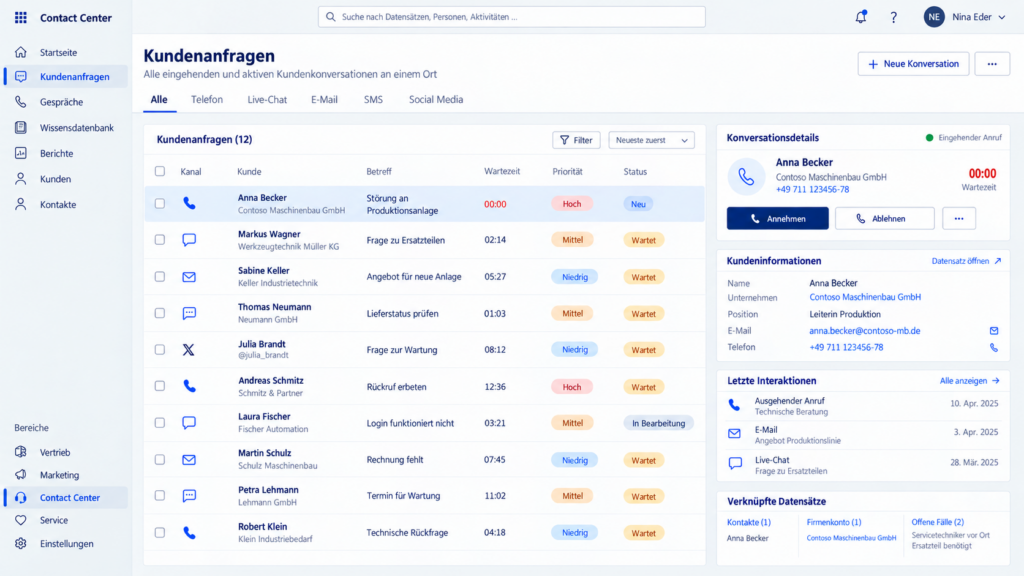The width and height of the screenshot is (1024, 576).
Task: Check the Markus Wagner row checkbox
Action: 159,240
